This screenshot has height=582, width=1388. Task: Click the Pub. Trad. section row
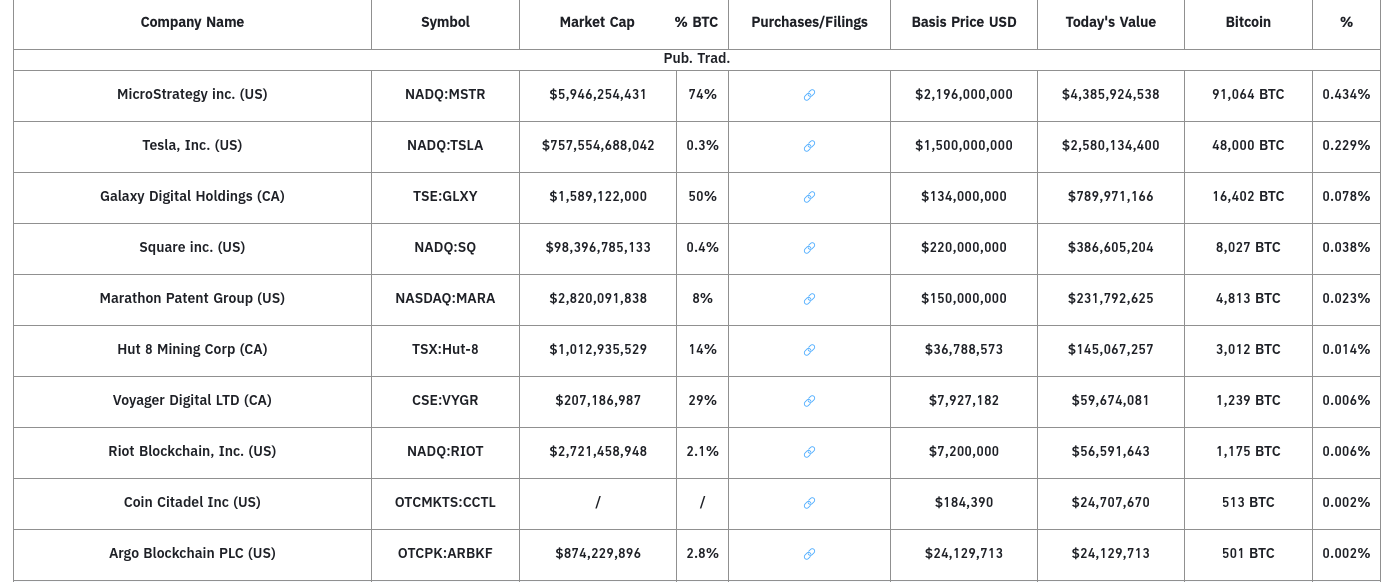(x=697, y=59)
